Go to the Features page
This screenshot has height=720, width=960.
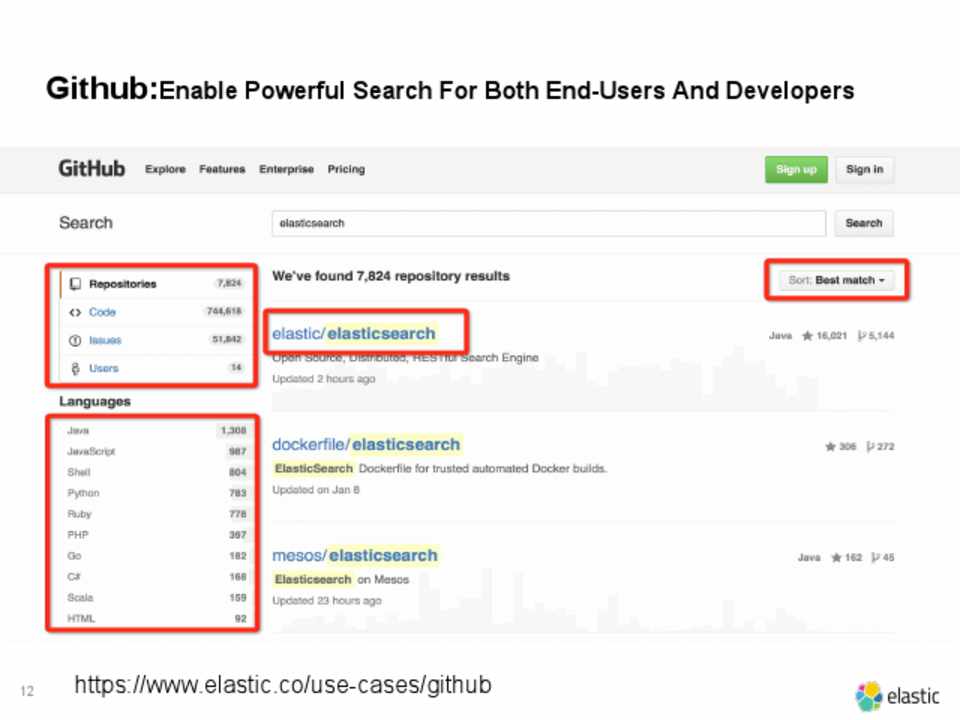(222, 170)
